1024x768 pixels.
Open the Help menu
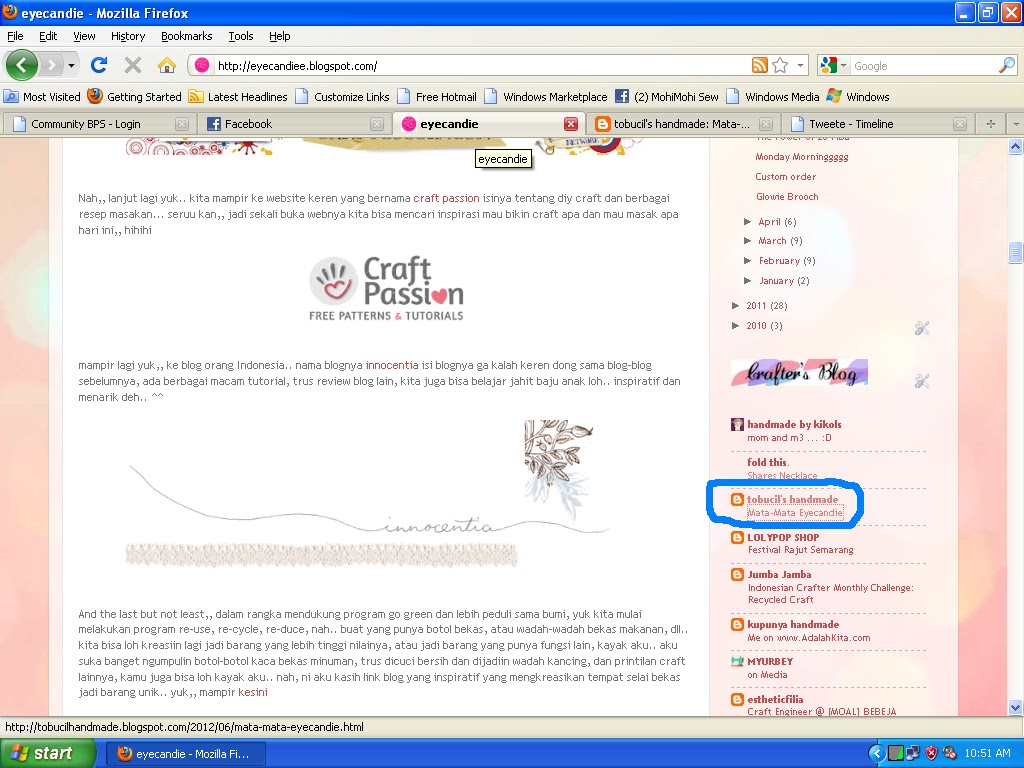(x=280, y=36)
